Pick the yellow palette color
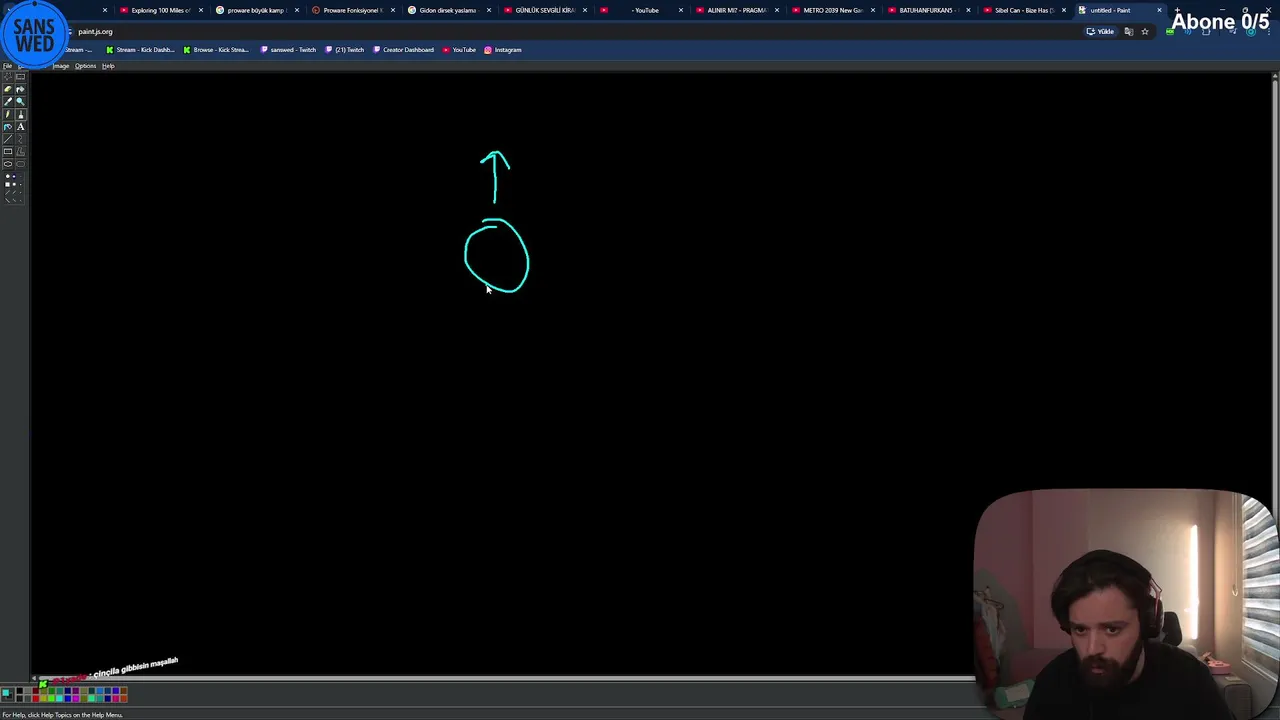1280x720 pixels. tap(44, 699)
